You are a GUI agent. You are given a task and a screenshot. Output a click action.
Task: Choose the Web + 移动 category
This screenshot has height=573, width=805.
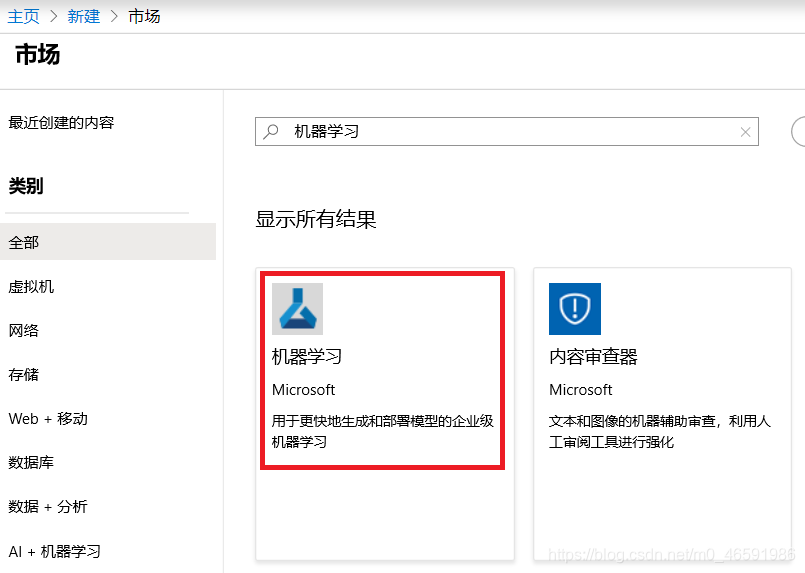tap(48, 418)
